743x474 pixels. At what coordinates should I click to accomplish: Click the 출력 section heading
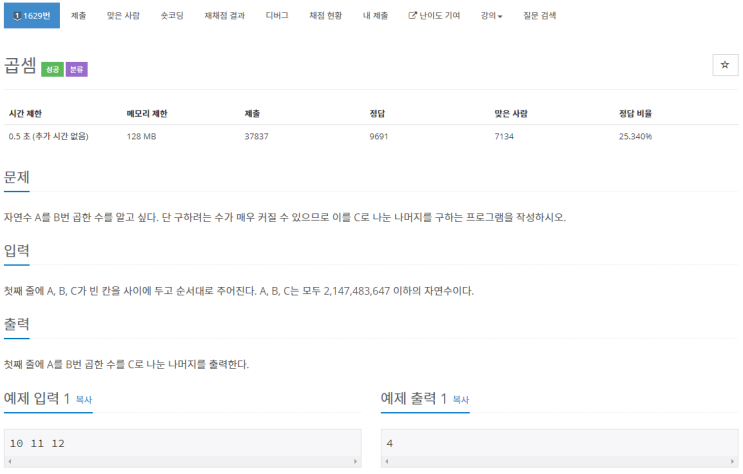[x=17, y=324]
